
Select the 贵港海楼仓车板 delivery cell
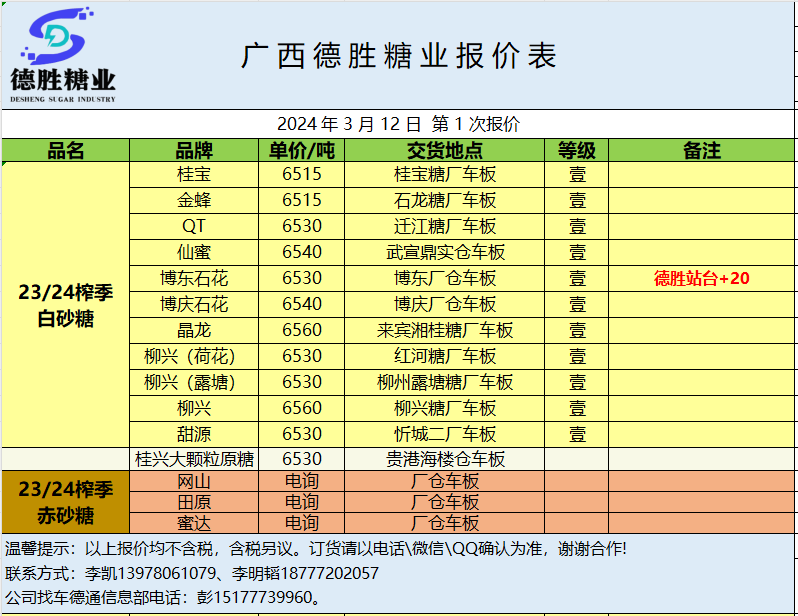(x=445, y=459)
